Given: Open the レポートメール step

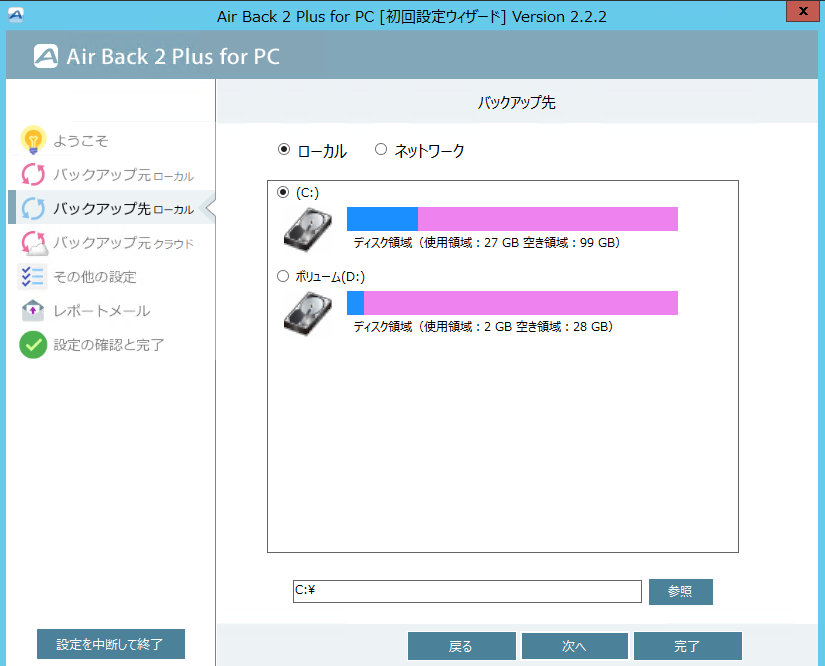Looking at the screenshot, I should coord(102,311).
